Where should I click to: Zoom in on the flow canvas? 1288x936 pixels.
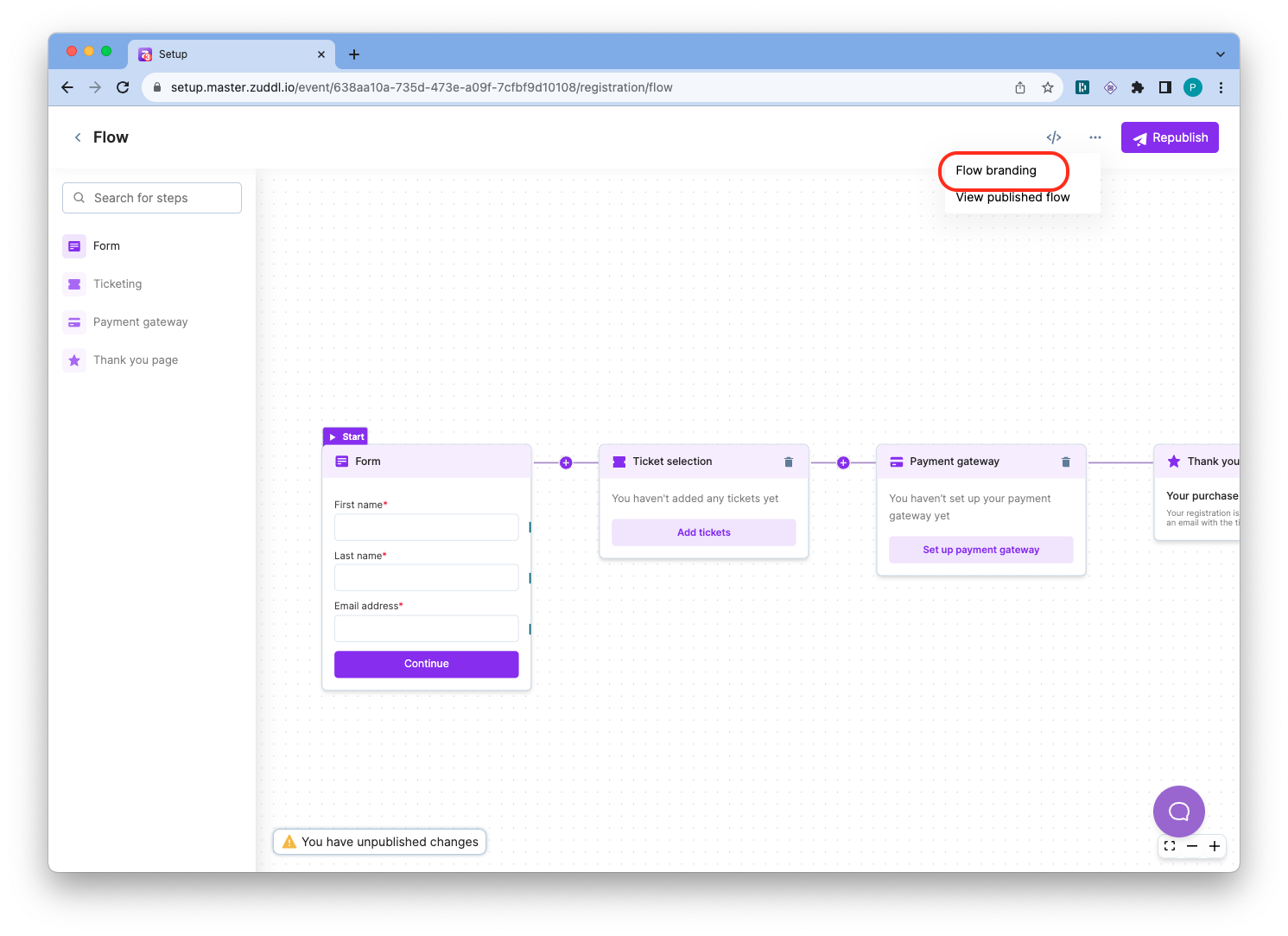[x=1215, y=846]
